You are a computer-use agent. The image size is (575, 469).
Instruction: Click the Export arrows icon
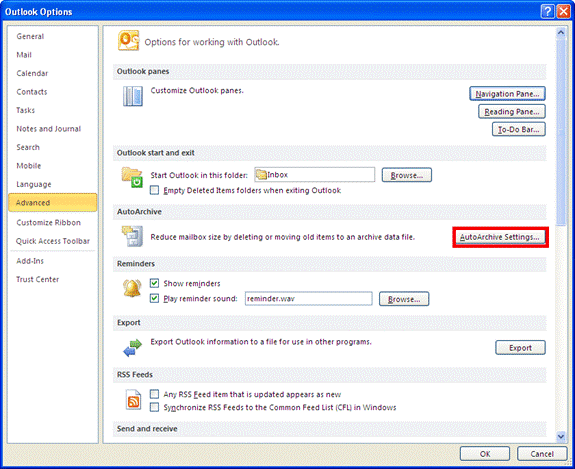(x=132, y=348)
